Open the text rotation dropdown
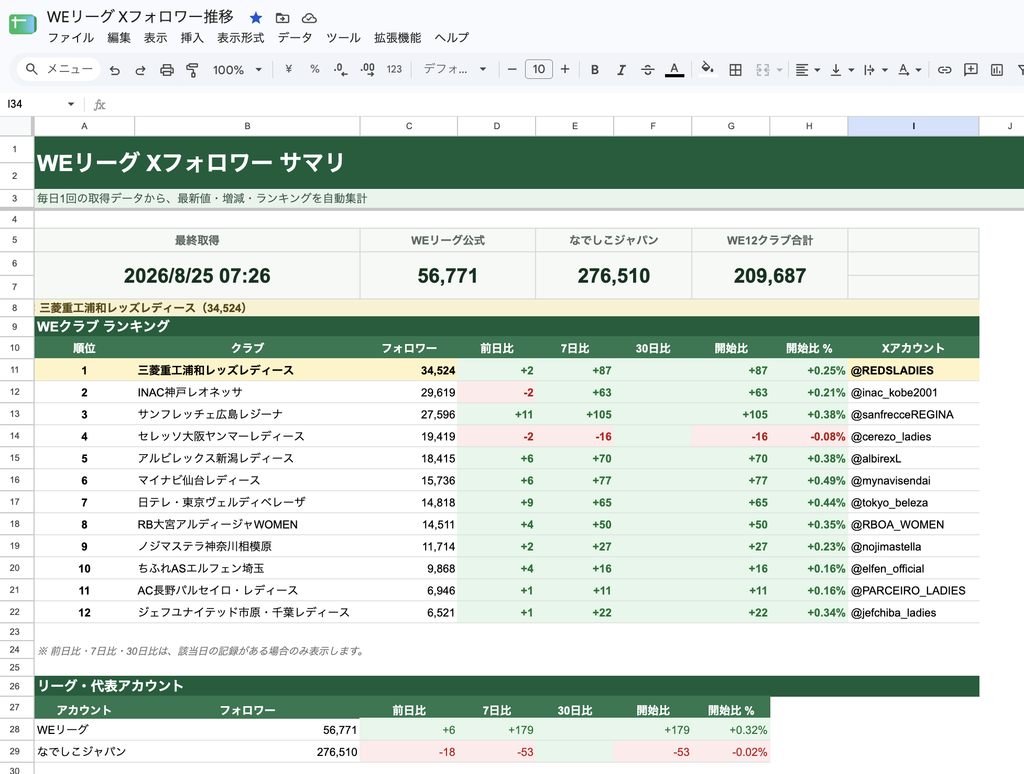Screen dimensions: 1024x774 click(x=909, y=69)
